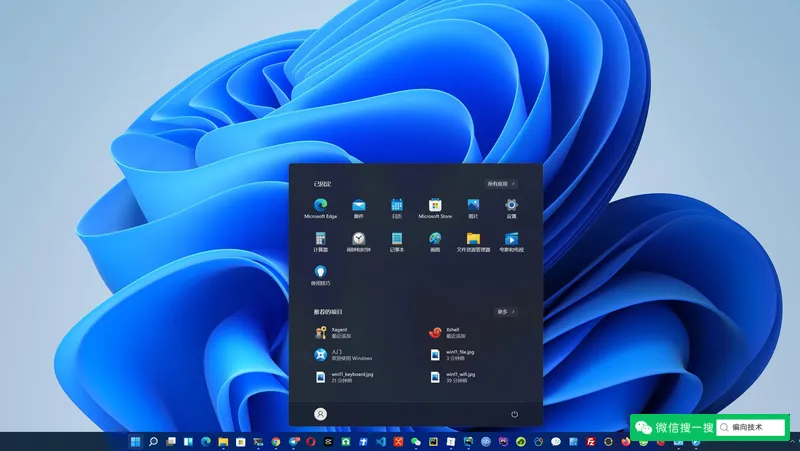This screenshot has height=451, width=800.
Task: Click the 更多 (More) button under recommended
Action: (506, 312)
